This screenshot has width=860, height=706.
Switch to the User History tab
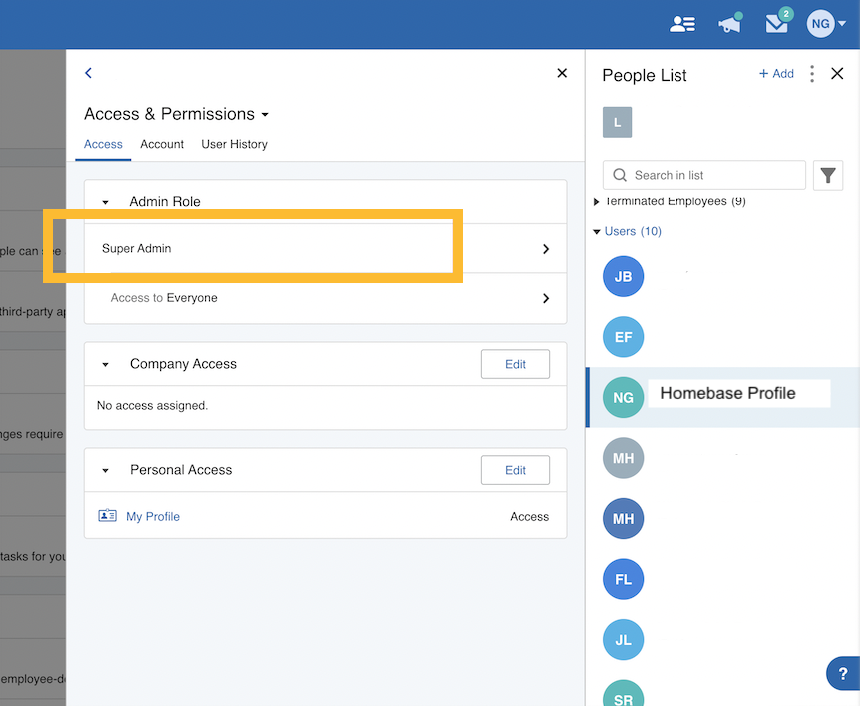click(234, 144)
